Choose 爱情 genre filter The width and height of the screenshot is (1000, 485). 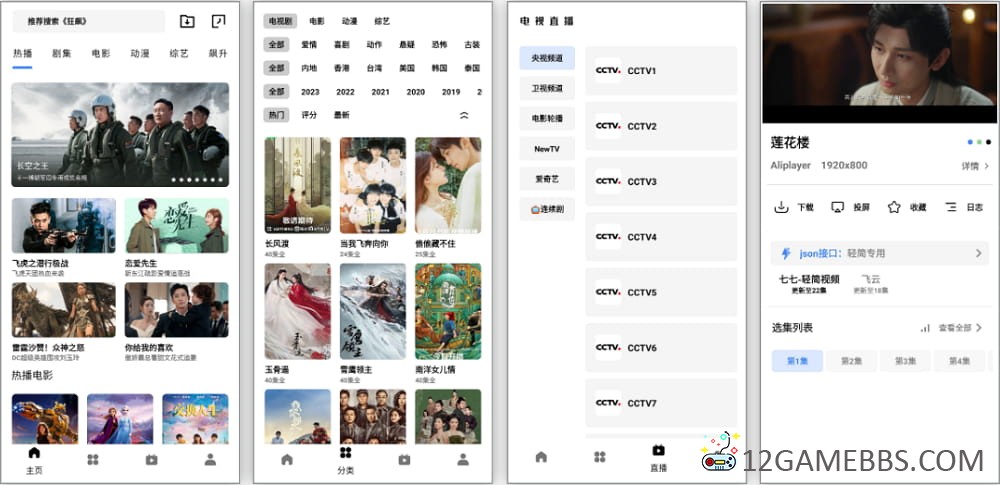309,45
